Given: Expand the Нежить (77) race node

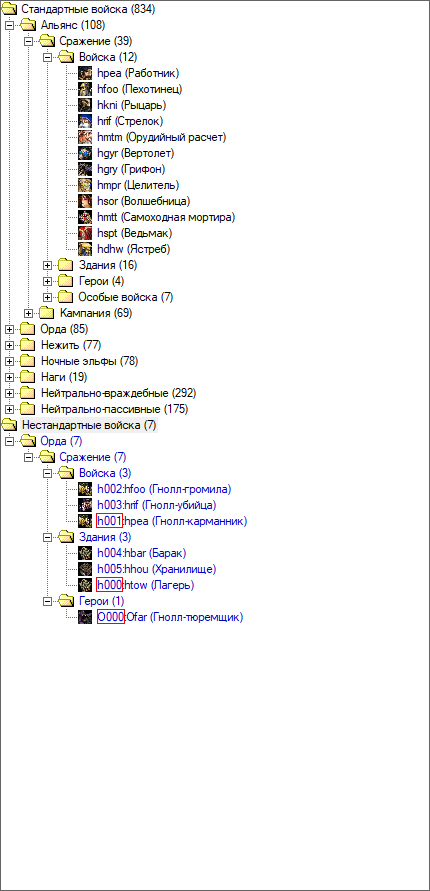Looking at the screenshot, I should tap(9, 345).
